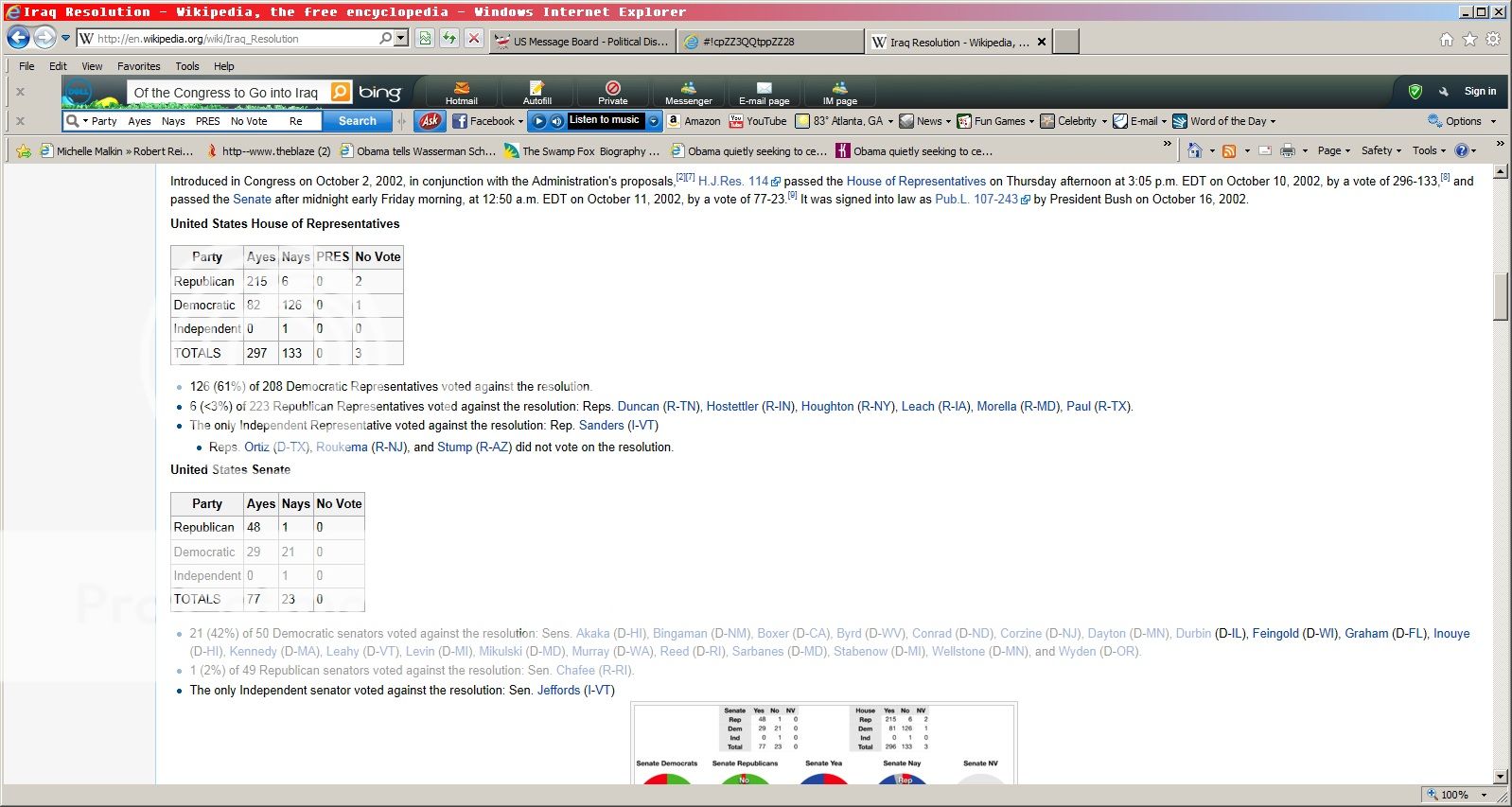Click the RSS feeds icon
Viewport: 1512px width, 807px height.
(x=1229, y=151)
